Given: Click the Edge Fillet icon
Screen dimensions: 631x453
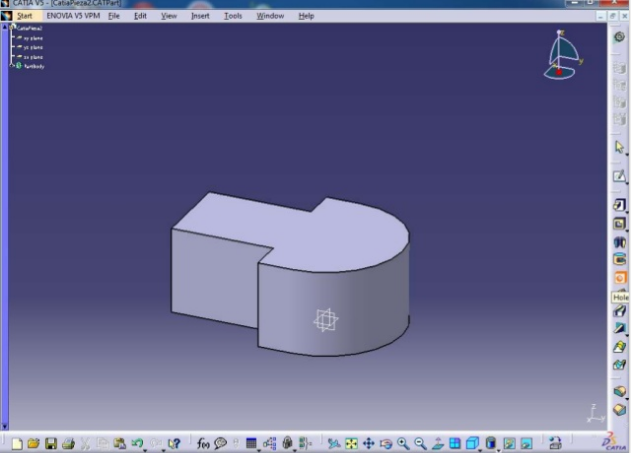Looking at the screenshot, I should click(x=620, y=392).
